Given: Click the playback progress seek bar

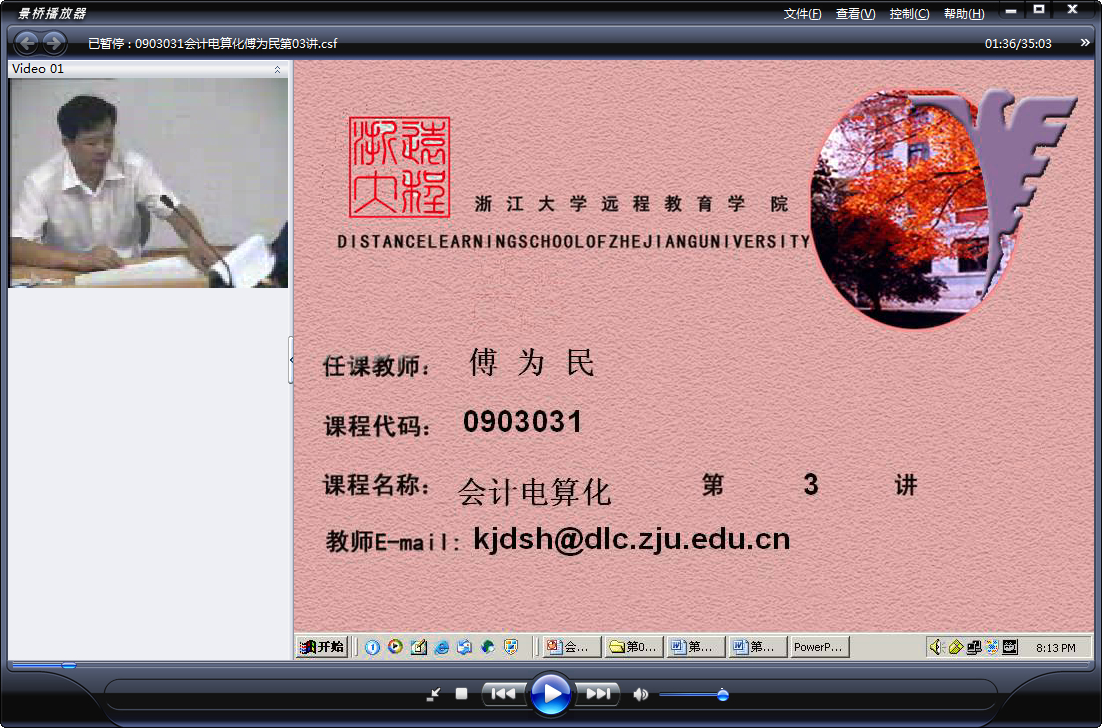Looking at the screenshot, I should (x=550, y=665).
